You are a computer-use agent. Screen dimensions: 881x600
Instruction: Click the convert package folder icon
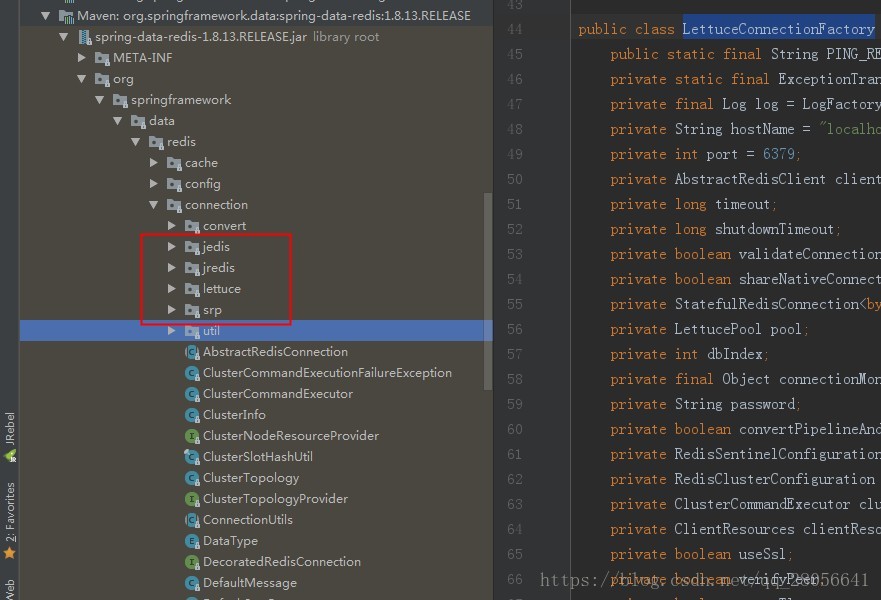192,226
